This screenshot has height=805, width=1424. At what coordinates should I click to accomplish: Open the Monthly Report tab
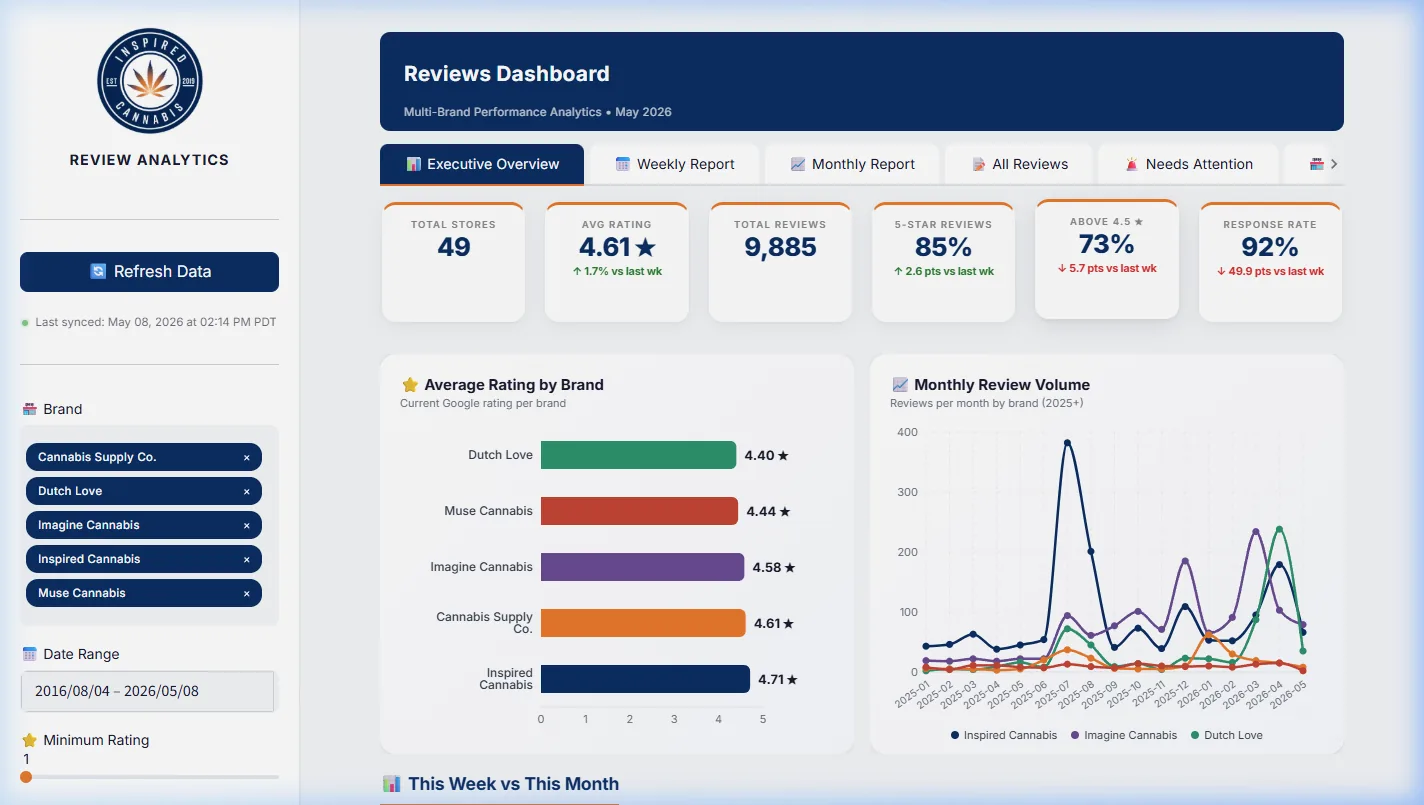click(x=852, y=164)
